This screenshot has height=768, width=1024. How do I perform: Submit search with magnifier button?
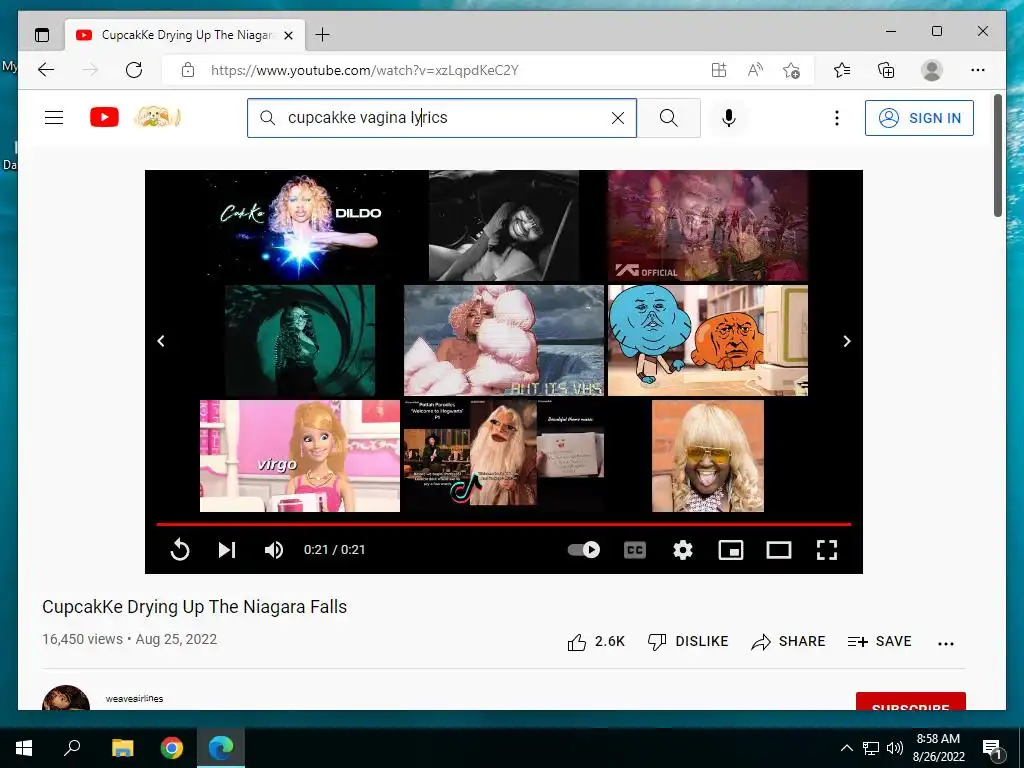[x=669, y=118]
